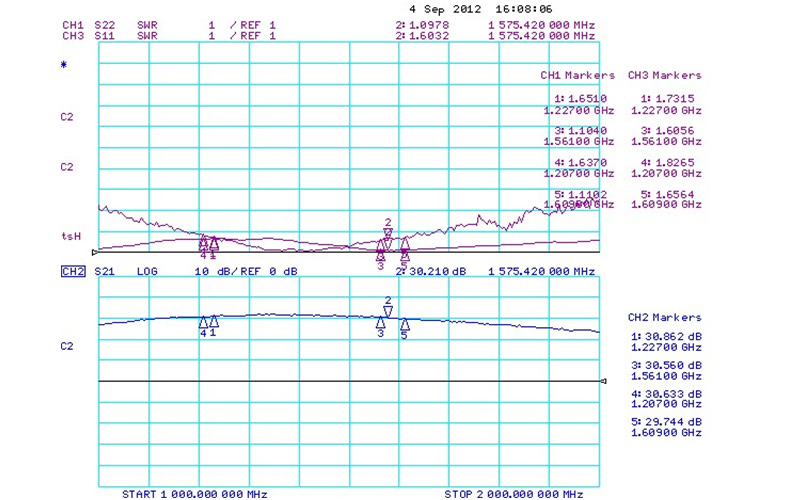Click marker 4 triangle on upper SWR chart
Screen dimensions: 800x500
[203, 242]
